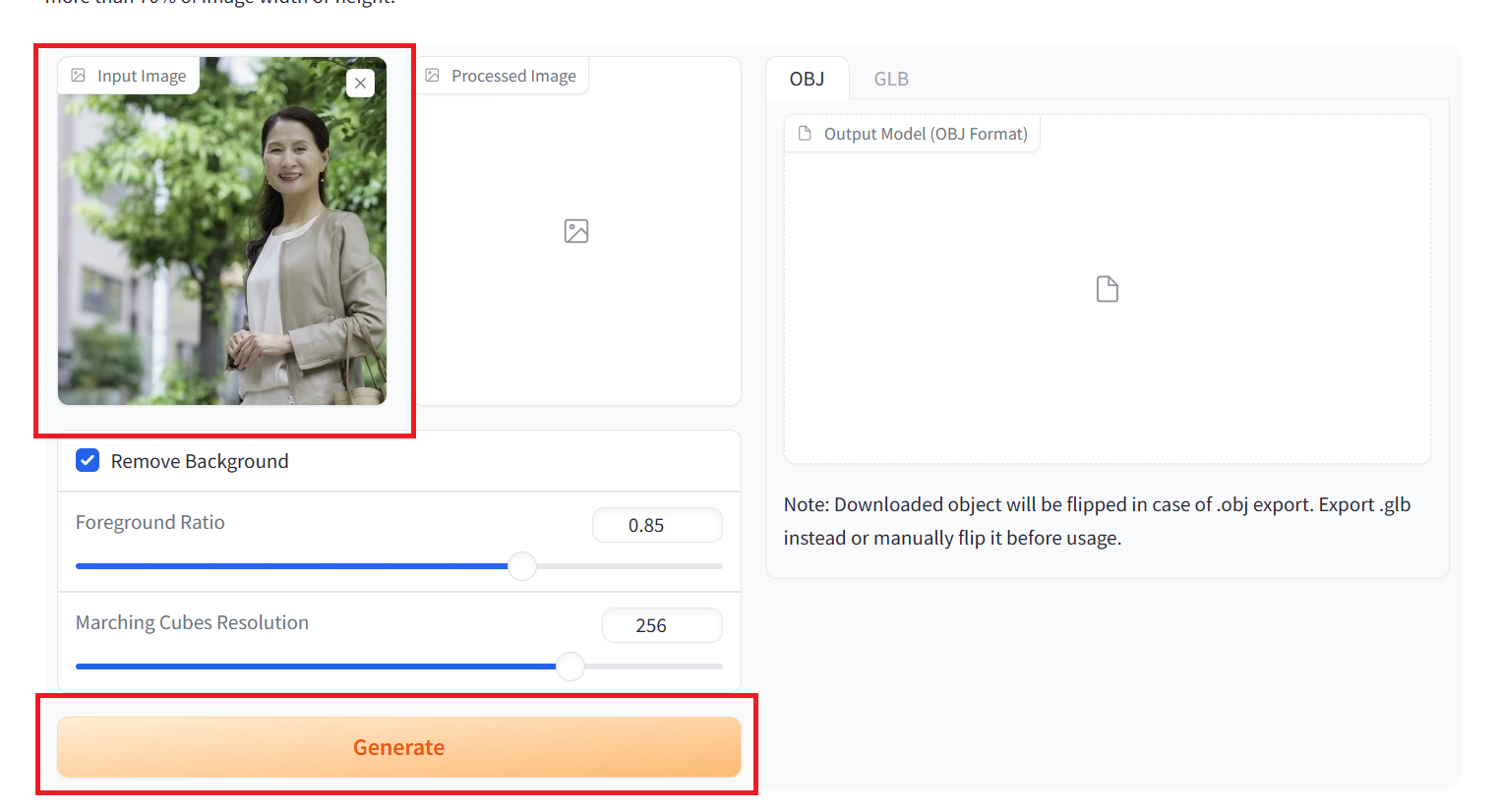Click the Remove Background label text
This screenshot has width=1500, height=812.
[200, 461]
